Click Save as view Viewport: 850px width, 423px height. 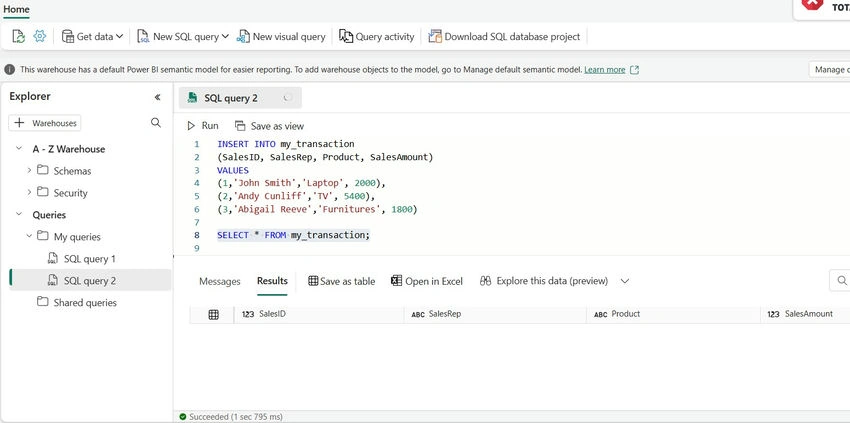pos(269,126)
